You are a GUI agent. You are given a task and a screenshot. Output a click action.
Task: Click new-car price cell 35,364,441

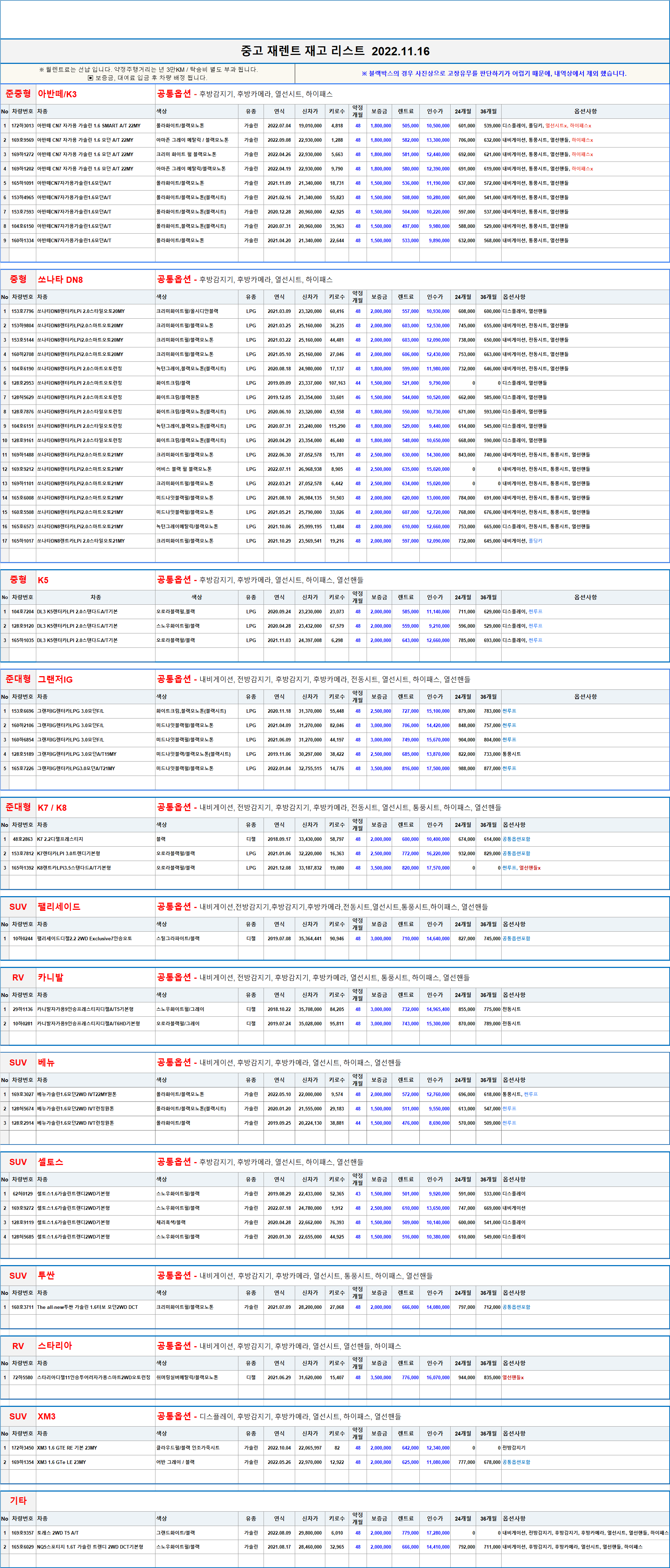coord(310,939)
